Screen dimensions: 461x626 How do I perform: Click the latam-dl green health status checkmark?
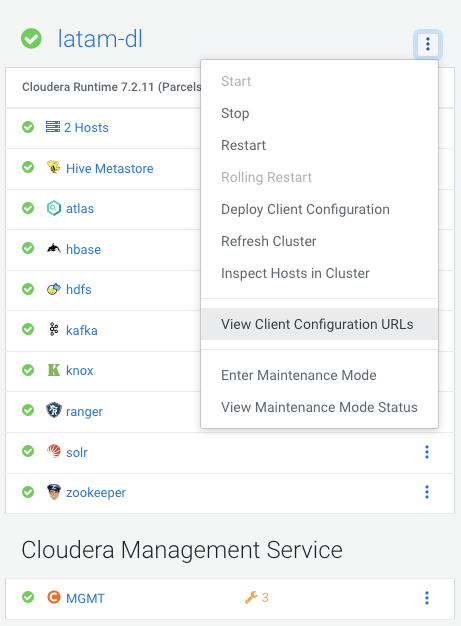pyautogui.click(x=31, y=39)
